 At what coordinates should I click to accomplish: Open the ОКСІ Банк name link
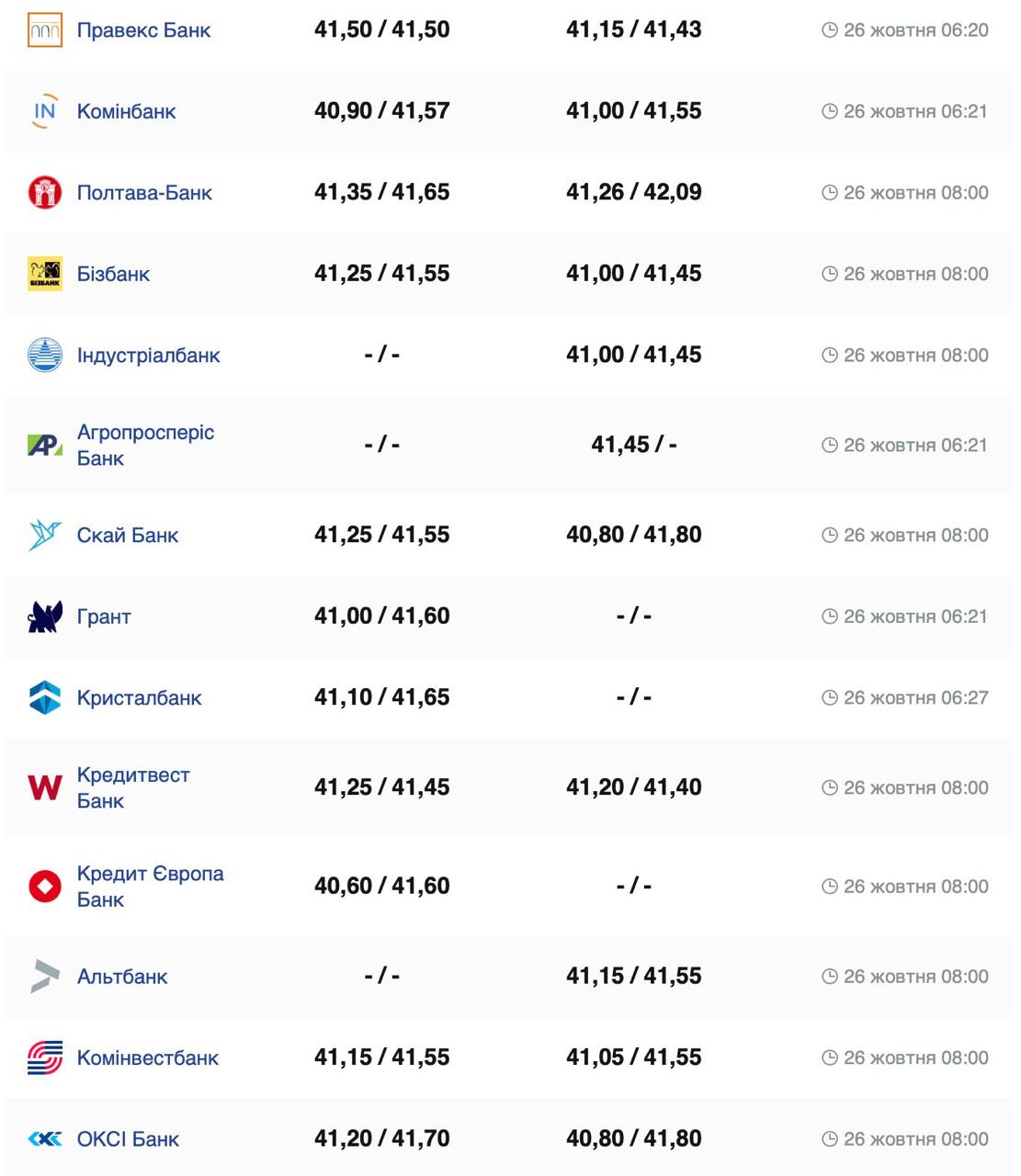(128, 1139)
